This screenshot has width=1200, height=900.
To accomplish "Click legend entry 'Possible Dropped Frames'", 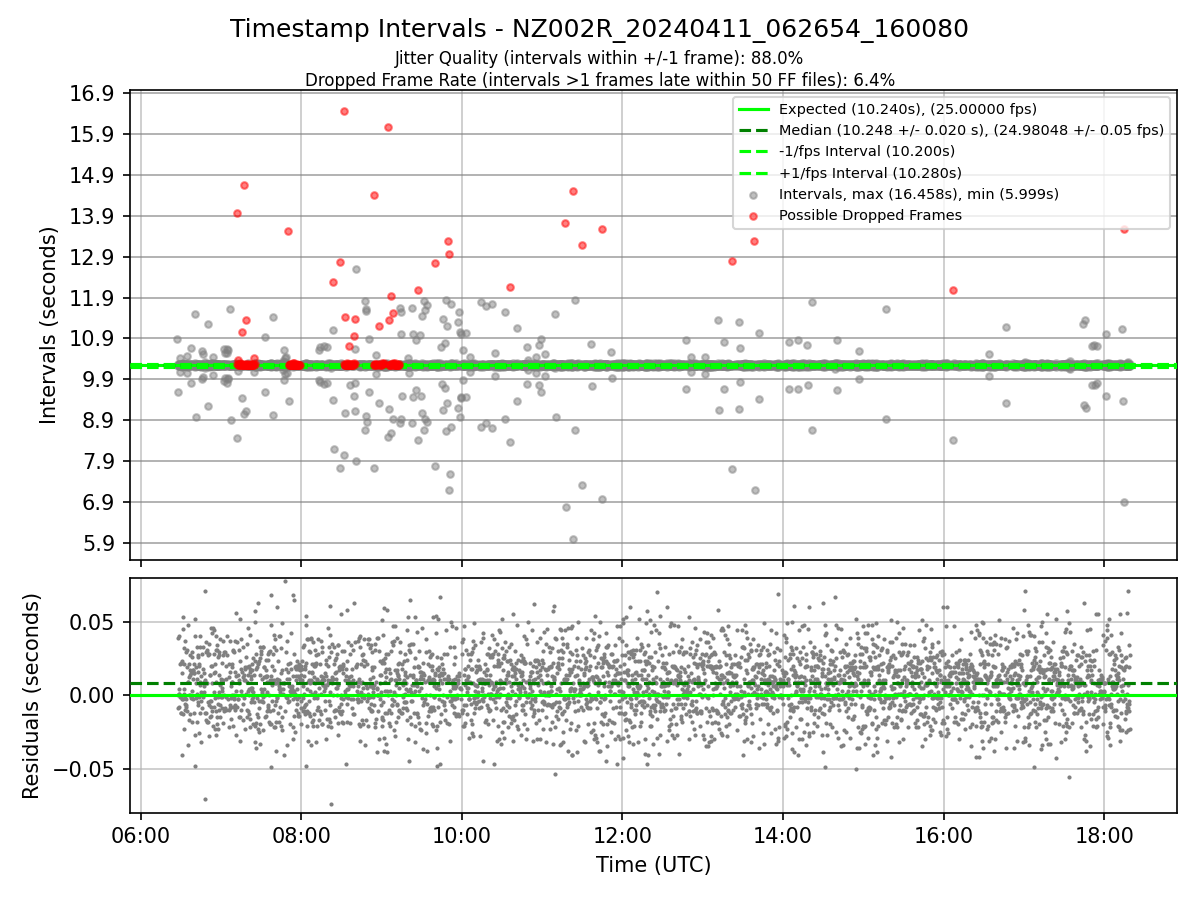I will 870,215.
